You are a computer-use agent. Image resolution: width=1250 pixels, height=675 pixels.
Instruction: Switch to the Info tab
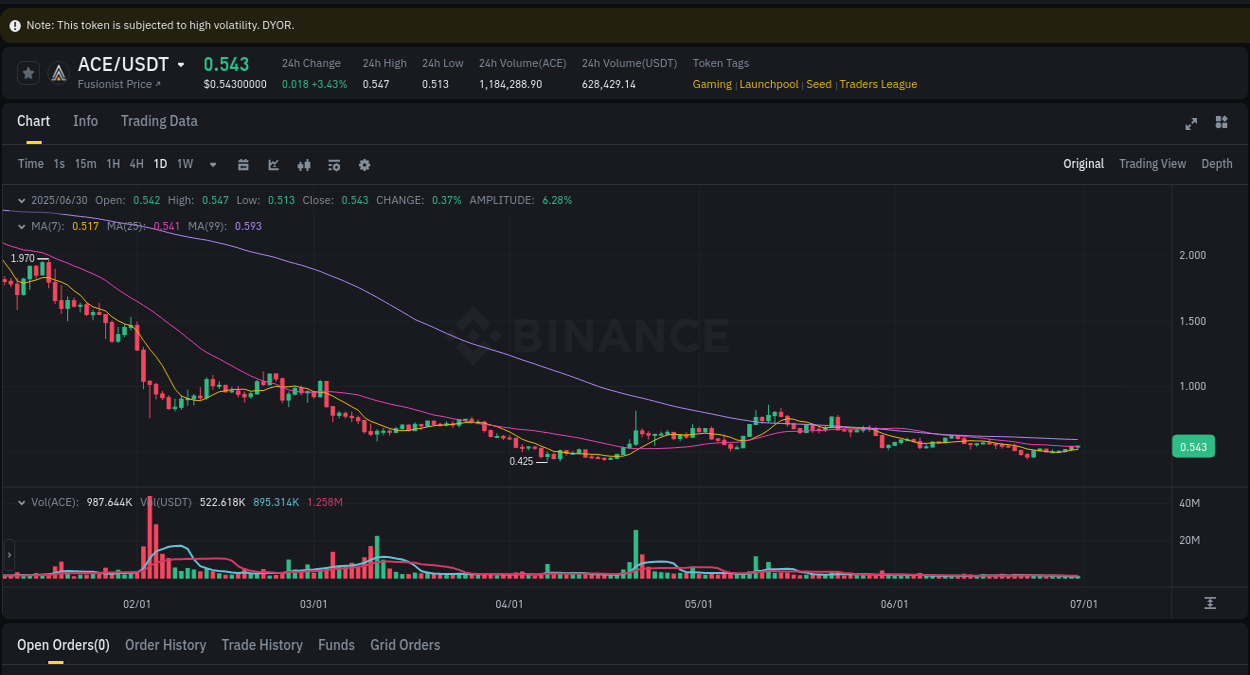tap(85, 120)
